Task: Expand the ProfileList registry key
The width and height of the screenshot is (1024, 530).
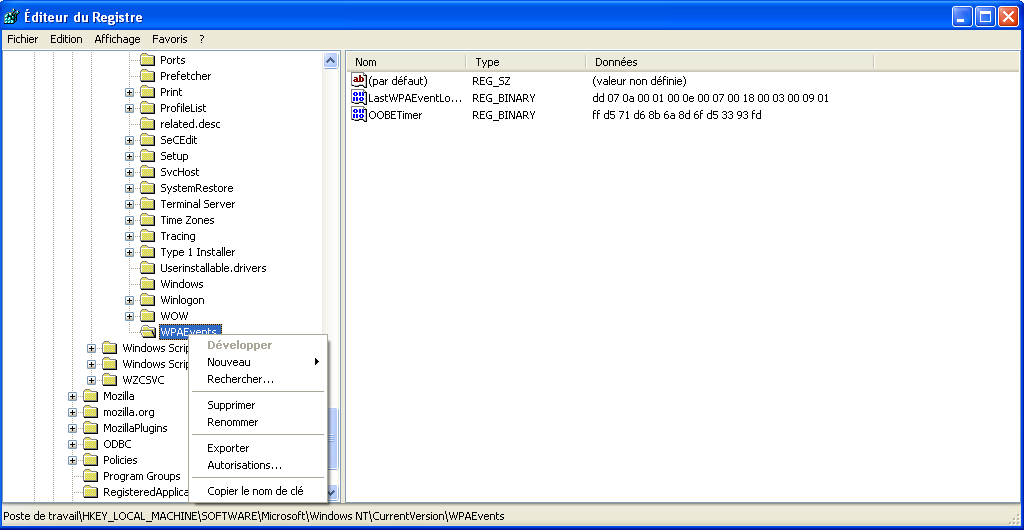Action: pyautogui.click(x=130, y=108)
